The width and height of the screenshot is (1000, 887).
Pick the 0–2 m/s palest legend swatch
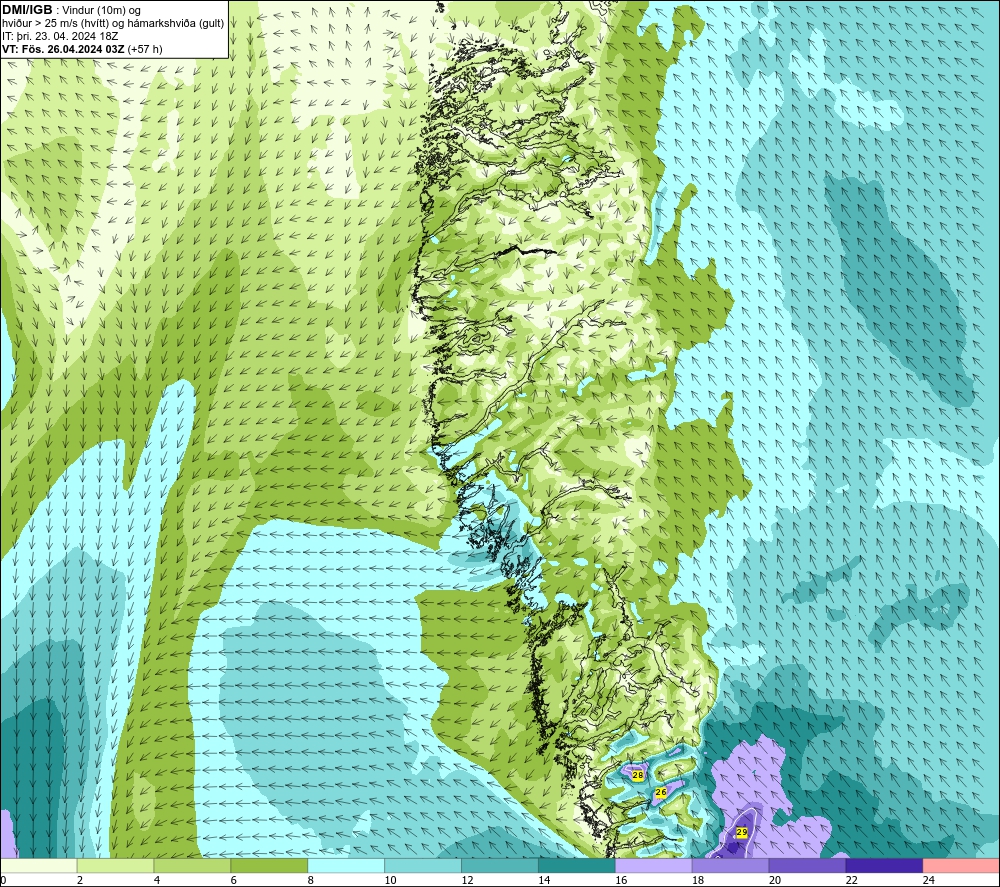(x=38, y=866)
